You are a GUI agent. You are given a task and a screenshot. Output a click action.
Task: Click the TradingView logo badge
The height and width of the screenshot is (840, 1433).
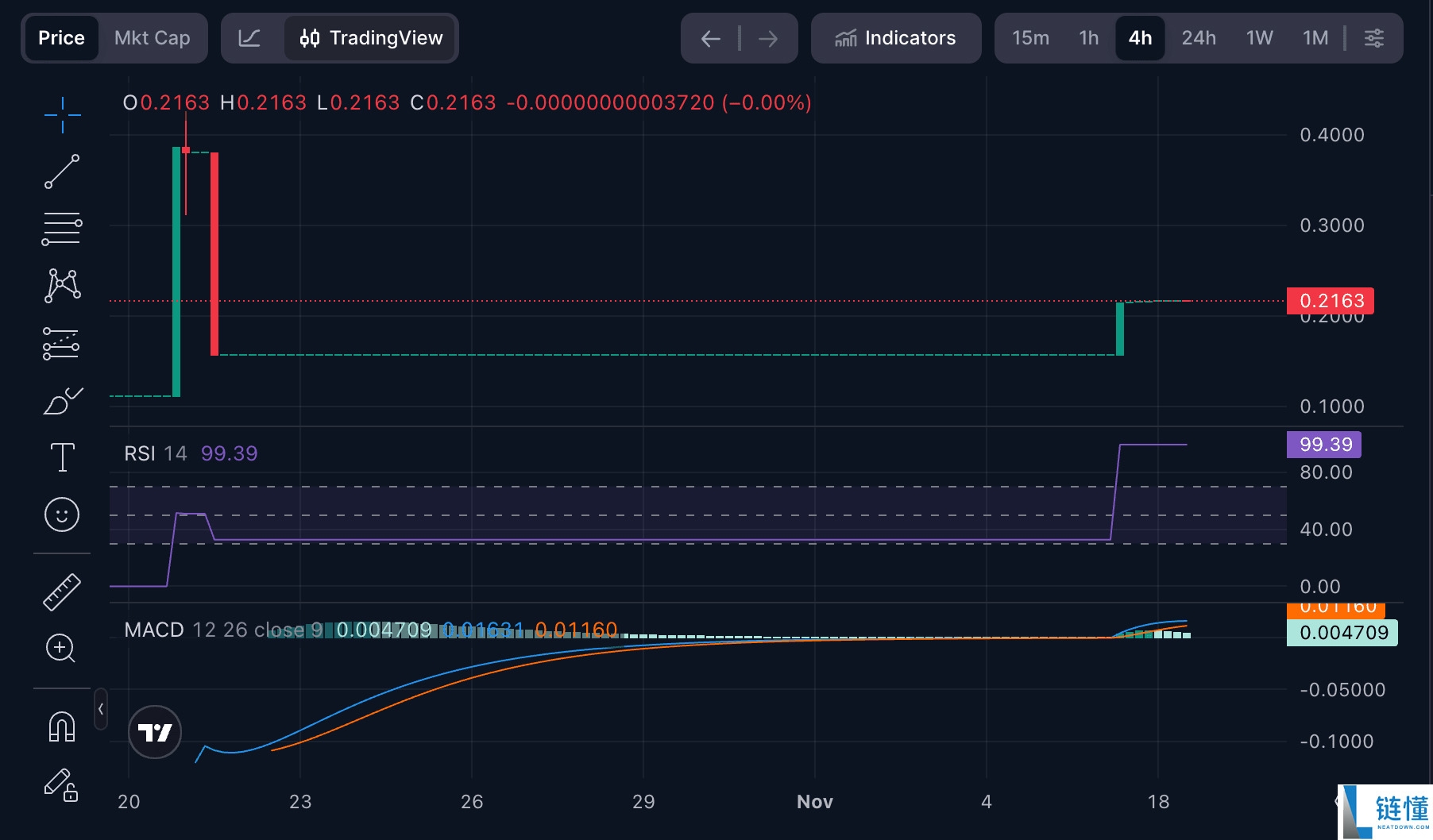click(x=155, y=732)
